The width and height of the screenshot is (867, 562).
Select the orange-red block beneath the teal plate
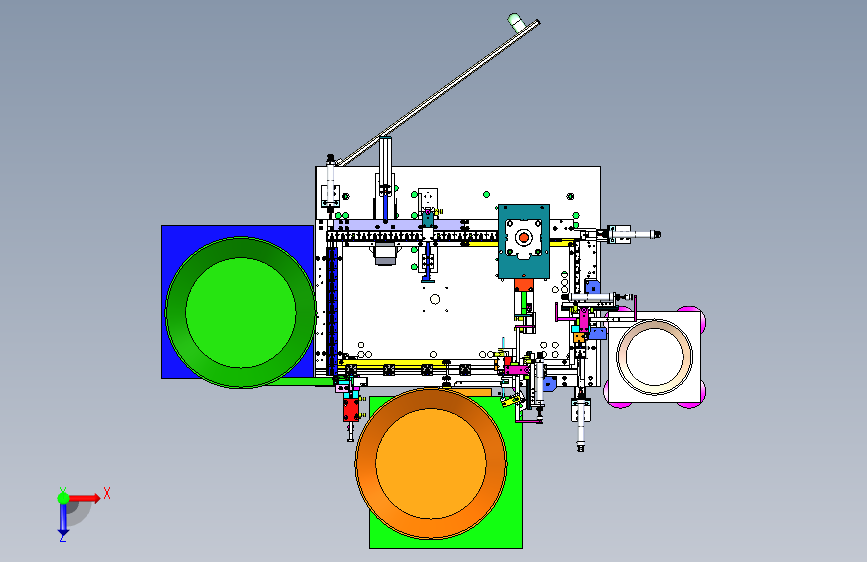(524, 285)
